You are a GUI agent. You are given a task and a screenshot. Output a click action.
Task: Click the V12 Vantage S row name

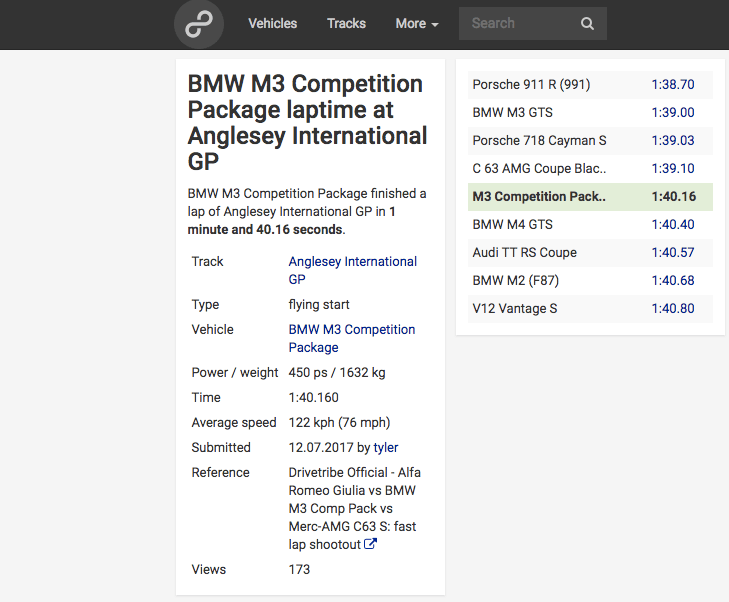point(515,308)
